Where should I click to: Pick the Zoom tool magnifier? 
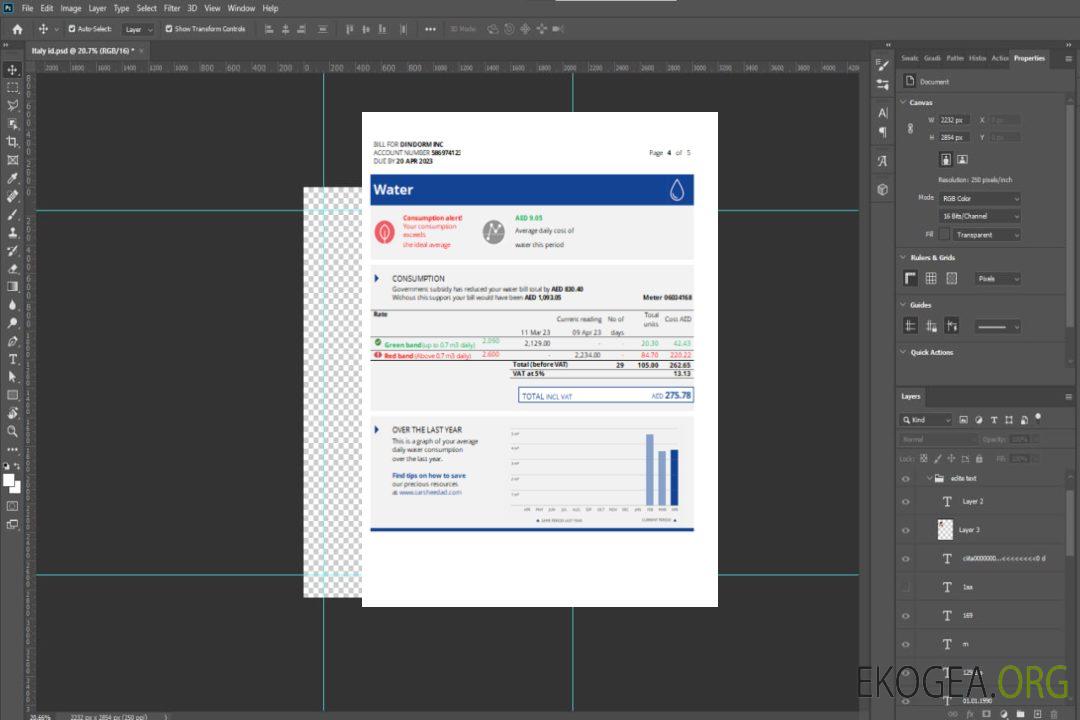[x=13, y=431]
